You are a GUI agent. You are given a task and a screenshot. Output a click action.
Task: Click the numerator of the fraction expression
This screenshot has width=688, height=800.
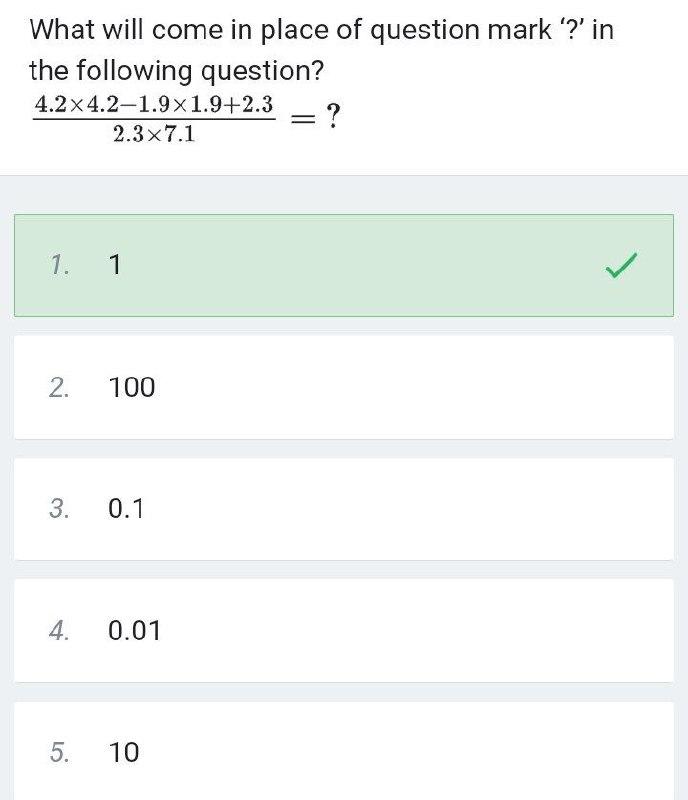(154, 104)
